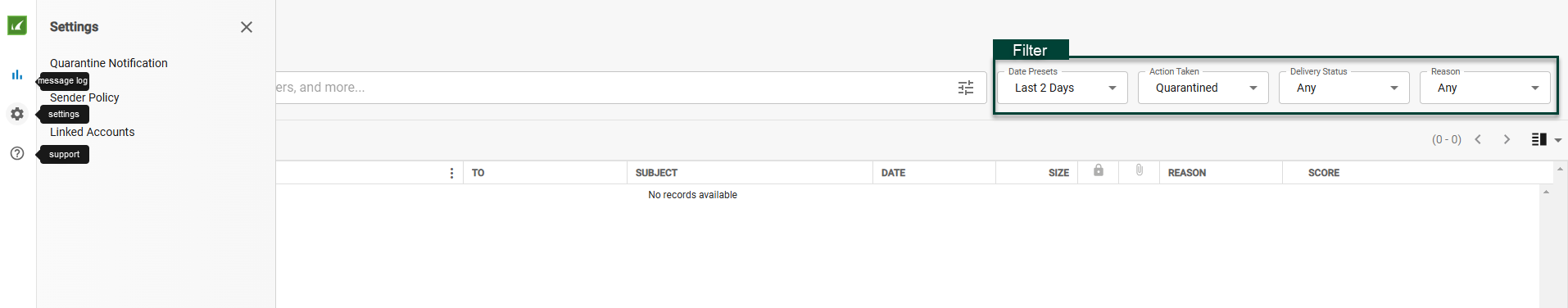Click the settings gear icon in sidebar
The width and height of the screenshot is (1568, 308).
click(17, 114)
